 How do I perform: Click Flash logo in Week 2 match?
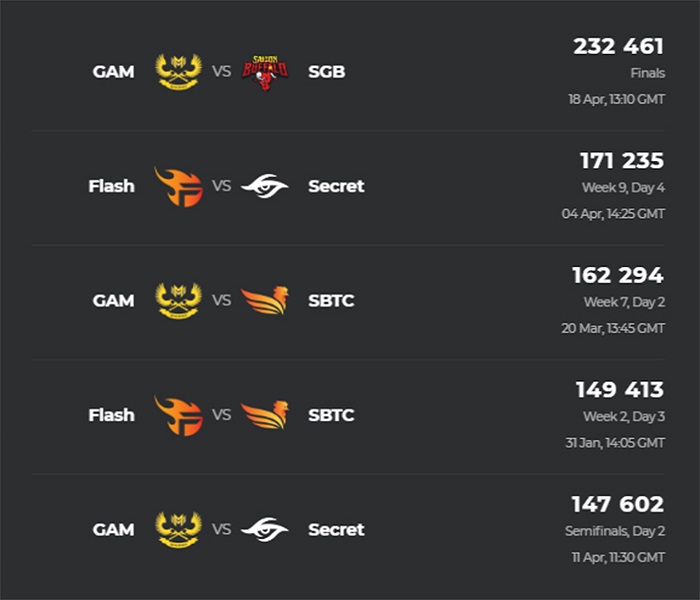coord(179,416)
